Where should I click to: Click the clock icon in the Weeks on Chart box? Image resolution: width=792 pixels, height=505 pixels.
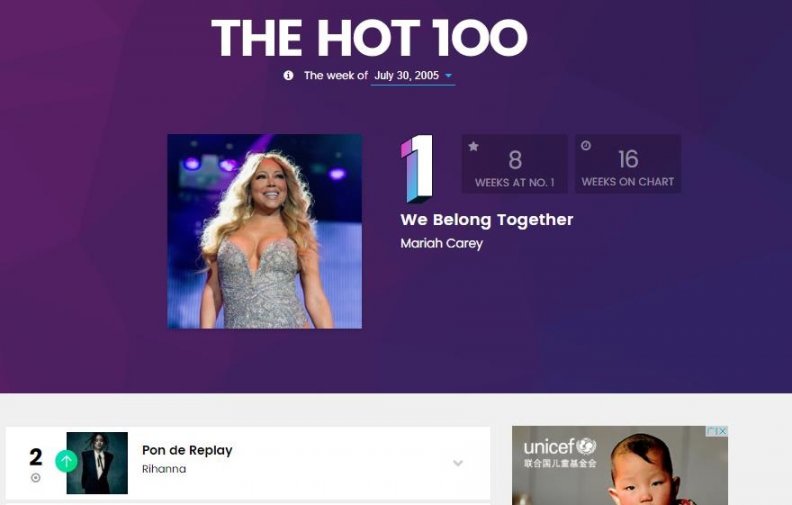(586, 146)
